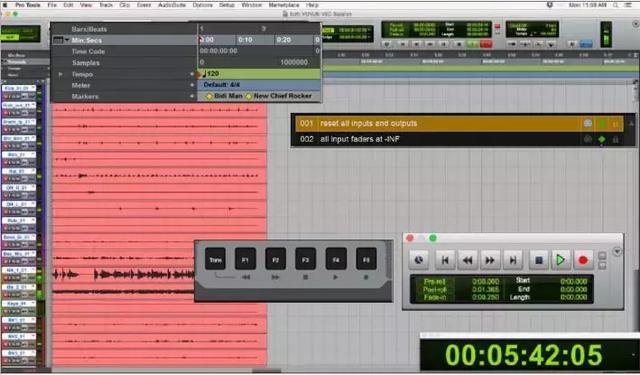Click the red Record button in transport
This screenshot has height=375, width=640.
pos(583,260)
